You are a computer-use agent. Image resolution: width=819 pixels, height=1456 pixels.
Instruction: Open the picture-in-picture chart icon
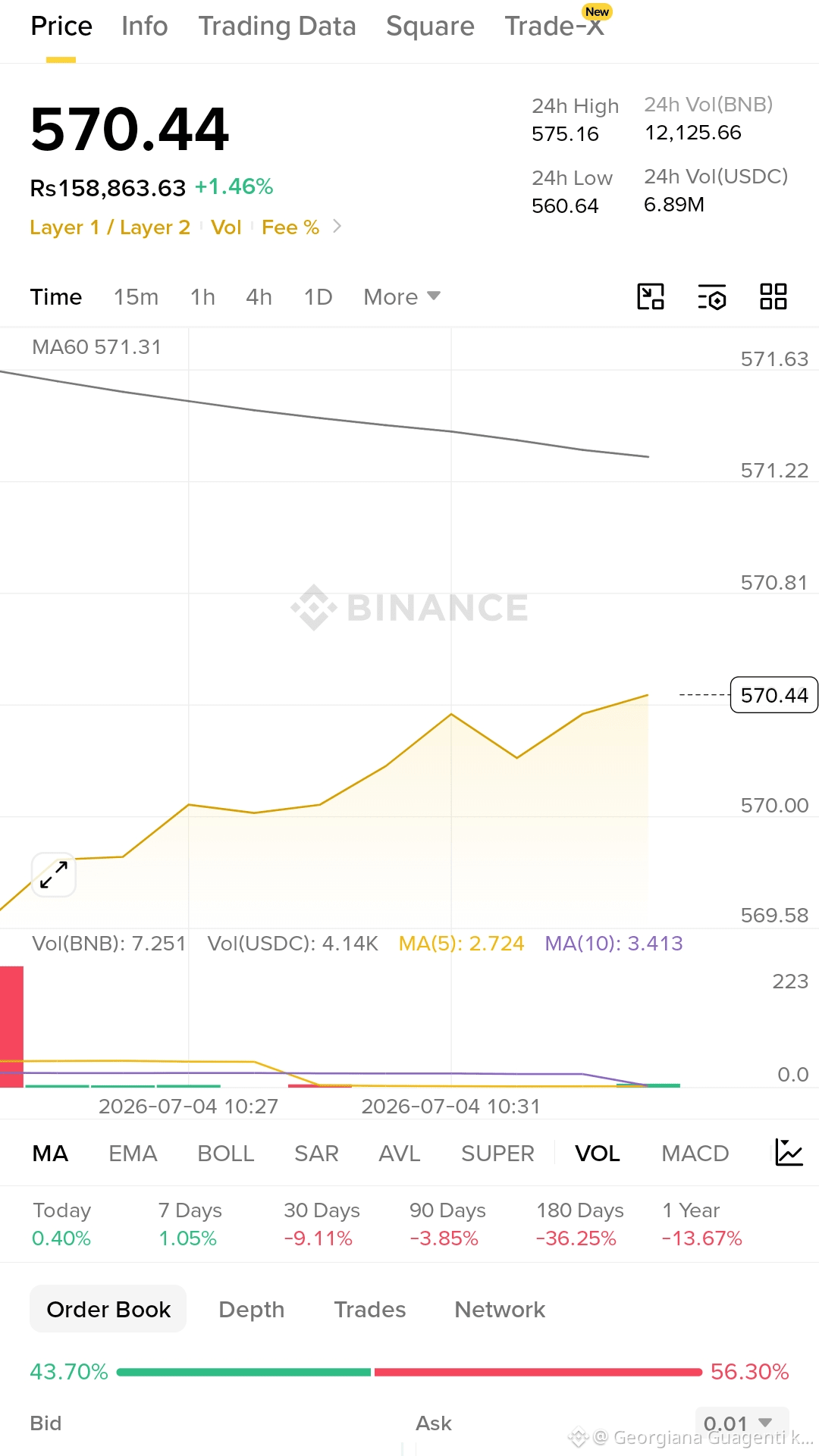point(651,296)
